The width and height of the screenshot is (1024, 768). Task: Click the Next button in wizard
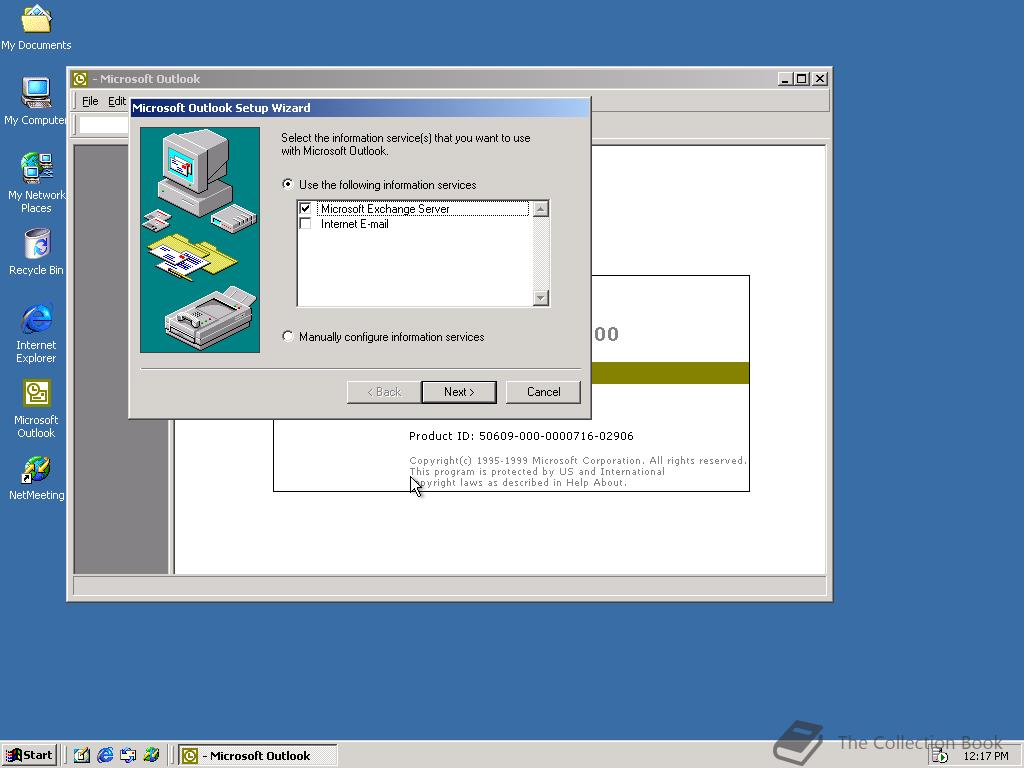click(x=459, y=392)
